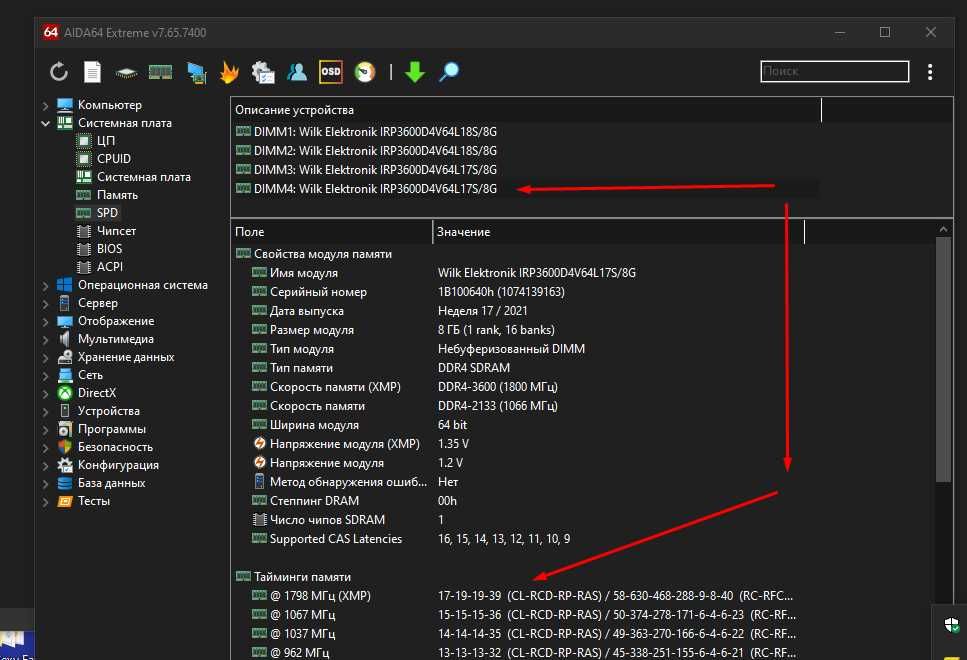Click the magnifier search icon
967x660 pixels.
(x=449, y=72)
